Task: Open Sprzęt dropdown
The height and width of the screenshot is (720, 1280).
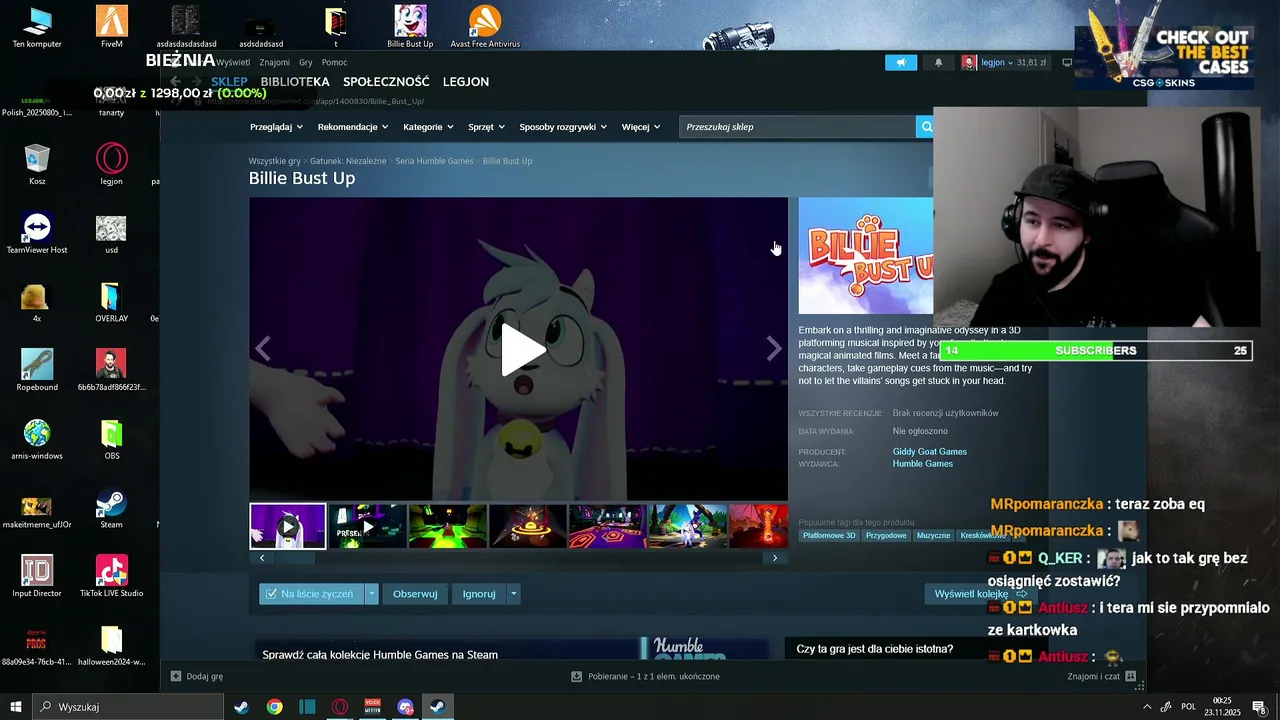Action: (x=486, y=127)
